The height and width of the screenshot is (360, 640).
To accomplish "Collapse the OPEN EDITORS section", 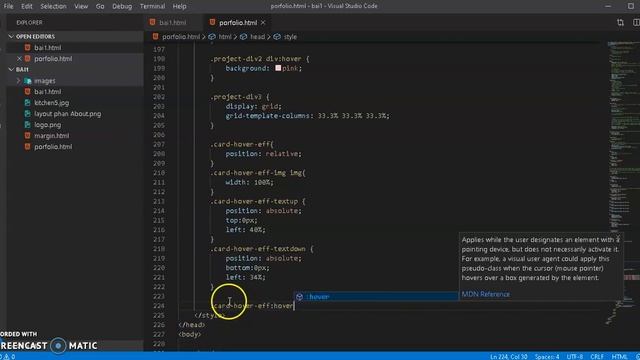I will click(11, 37).
